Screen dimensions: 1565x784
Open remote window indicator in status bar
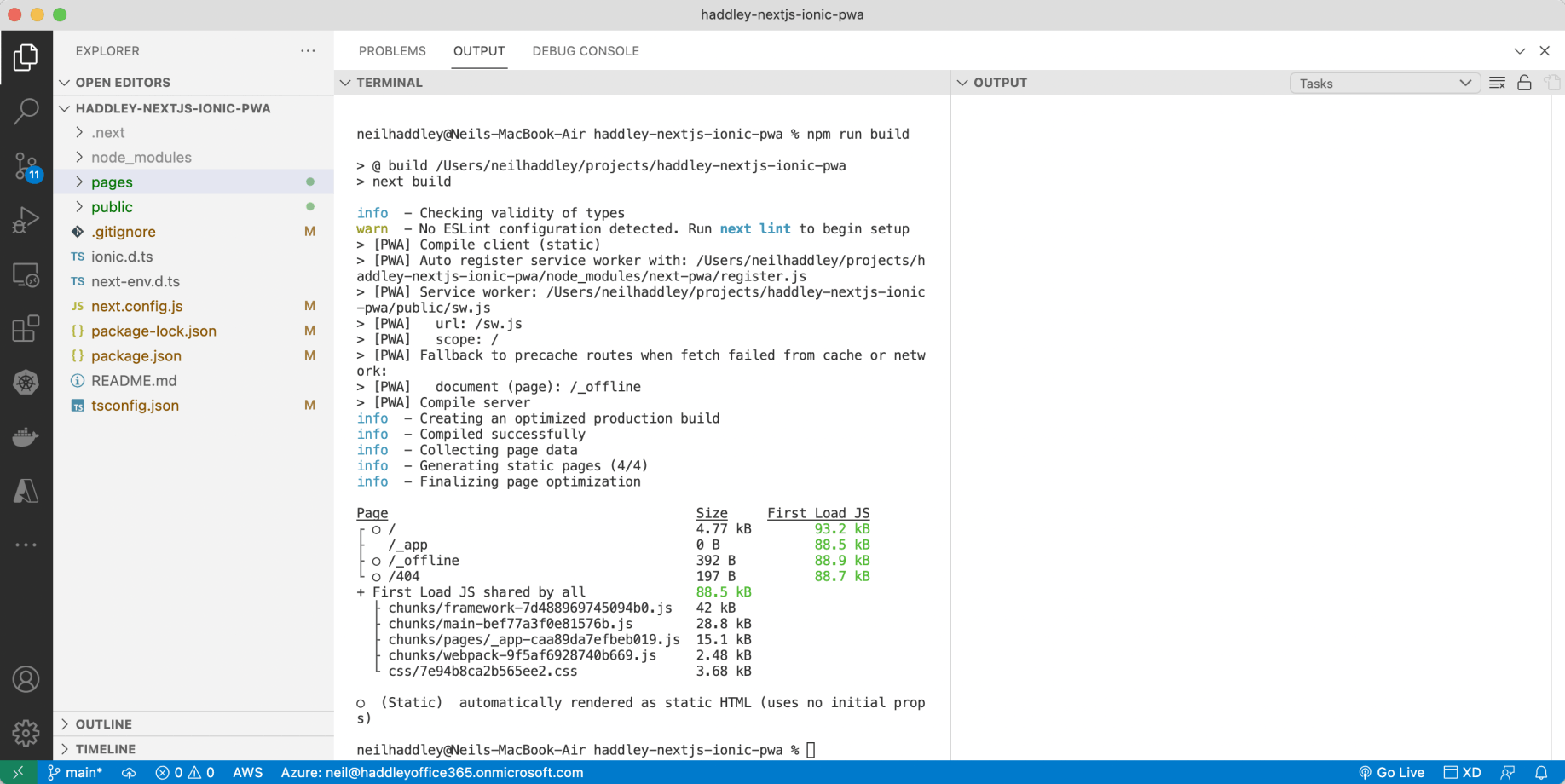[18, 773]
